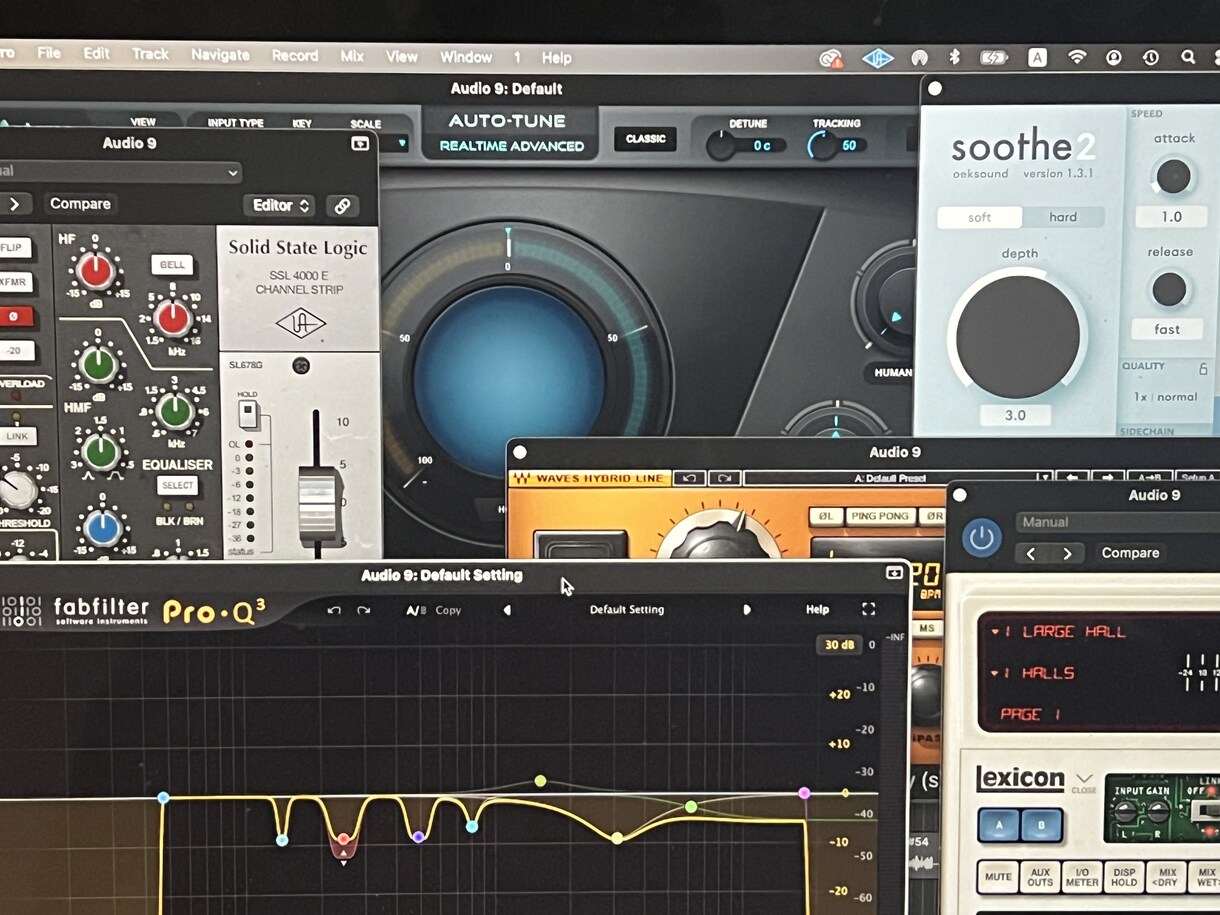Click the Bluetooth icon in menu bar

(954, 58)
